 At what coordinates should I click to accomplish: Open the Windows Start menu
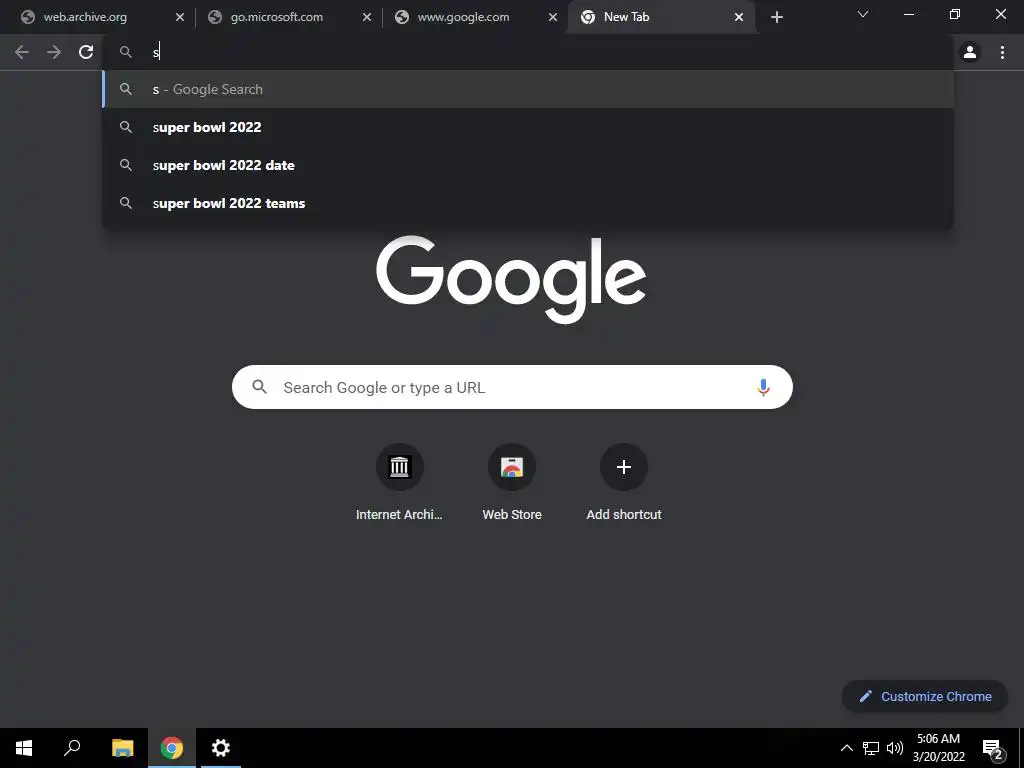[24, 748]
